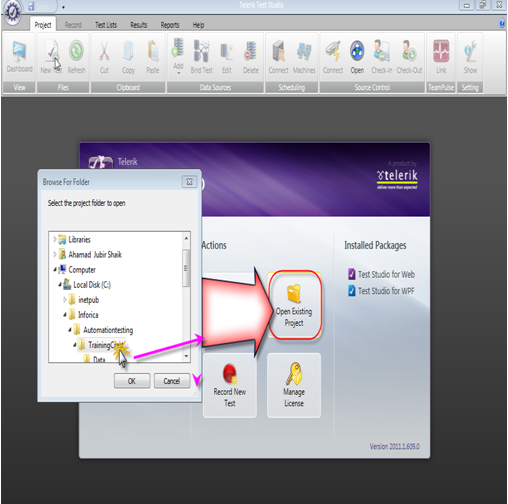This screenshot has width=508, height=504.
Task: Expand the inetpub folder node
Action: (x=65, y=299)
